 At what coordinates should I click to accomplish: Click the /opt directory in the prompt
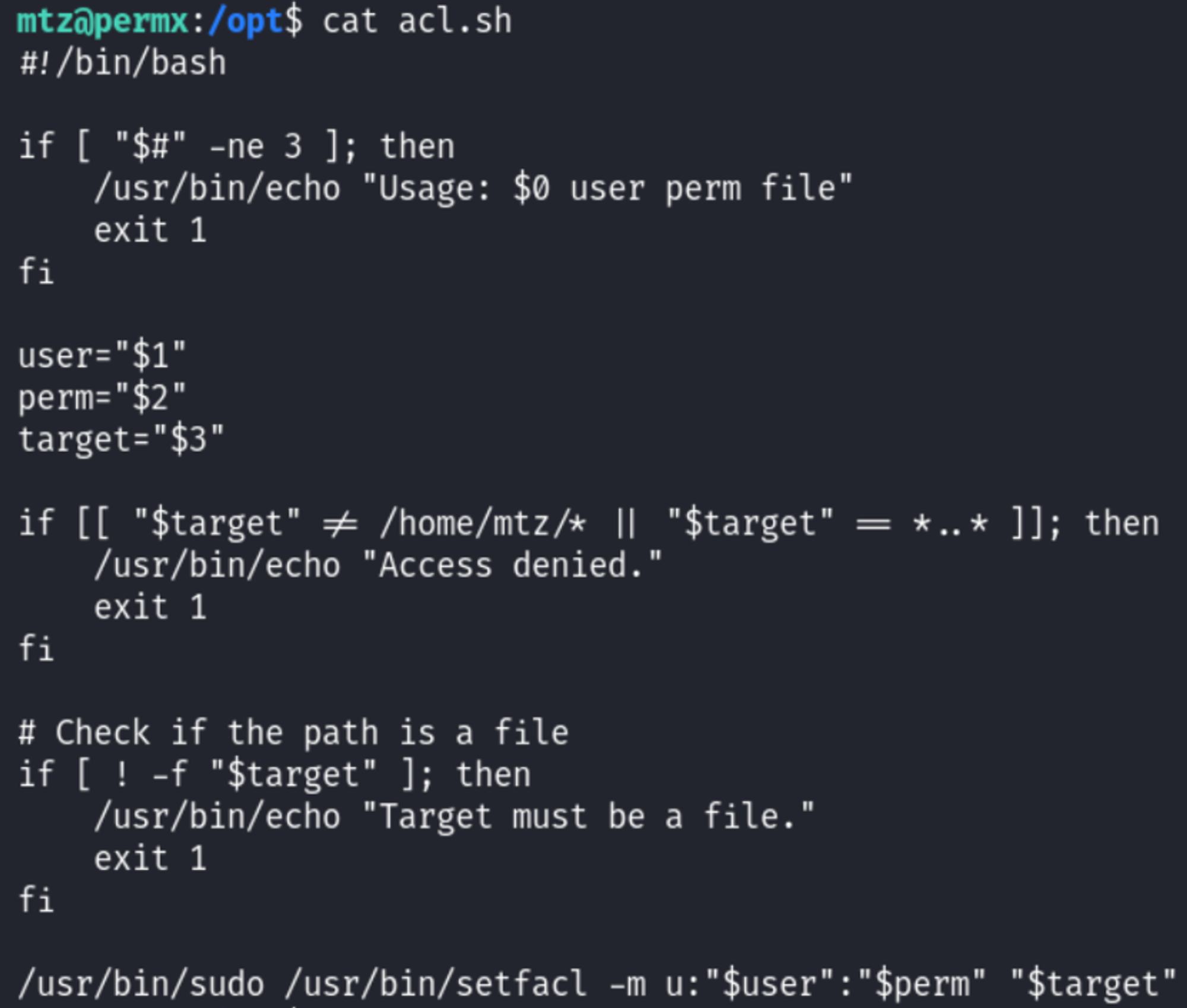point(245,22)
